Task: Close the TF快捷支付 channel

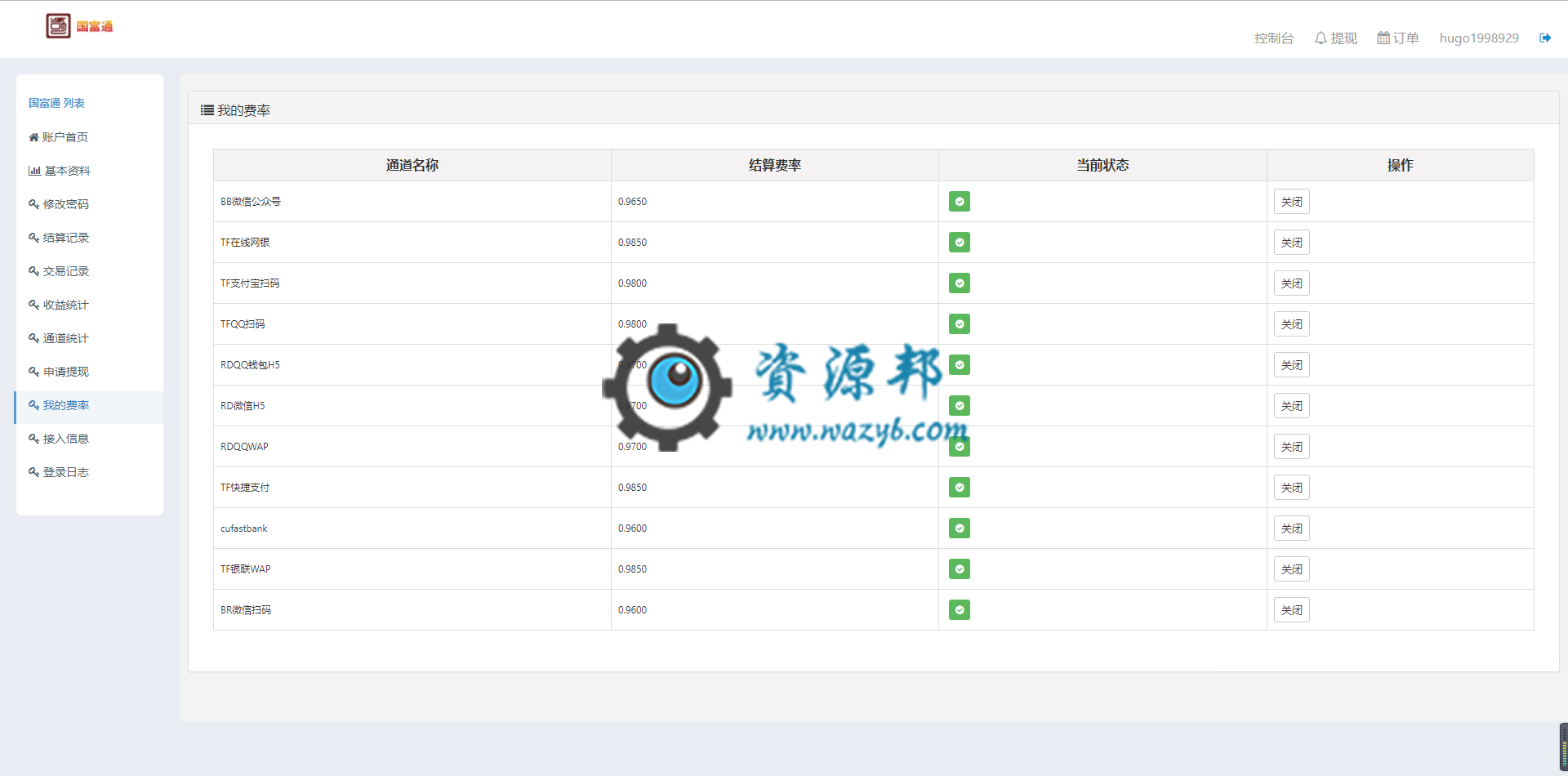Action: (1292, 488)
